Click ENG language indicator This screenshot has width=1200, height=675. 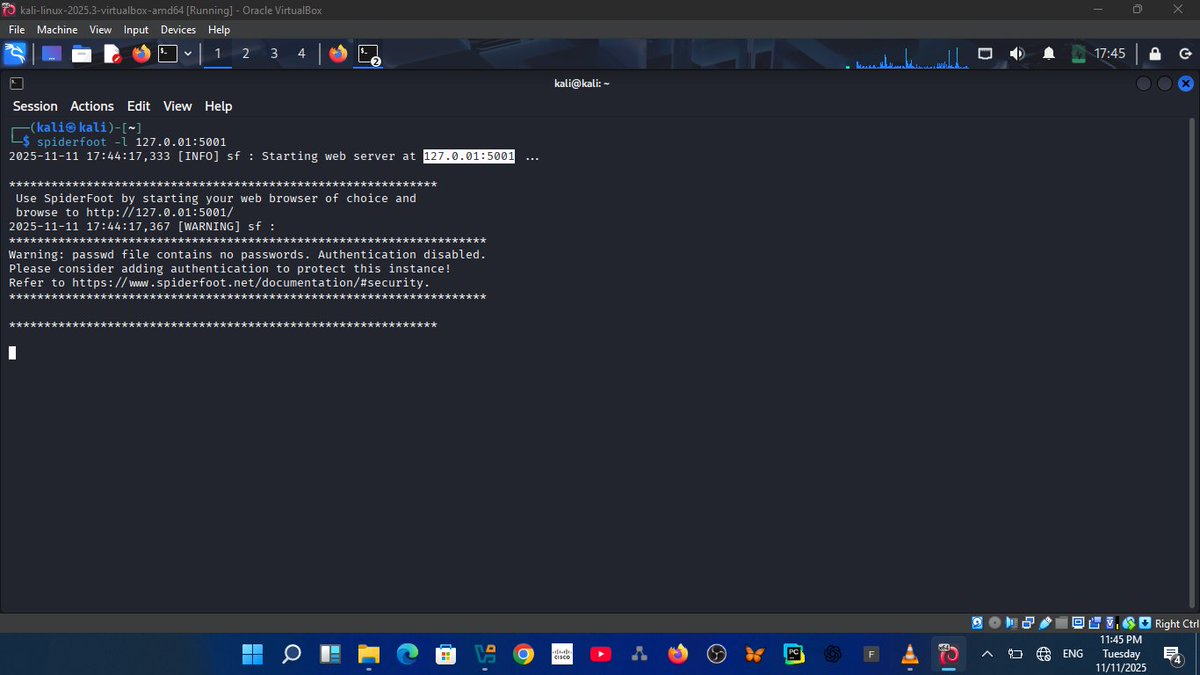(1072, 654)
